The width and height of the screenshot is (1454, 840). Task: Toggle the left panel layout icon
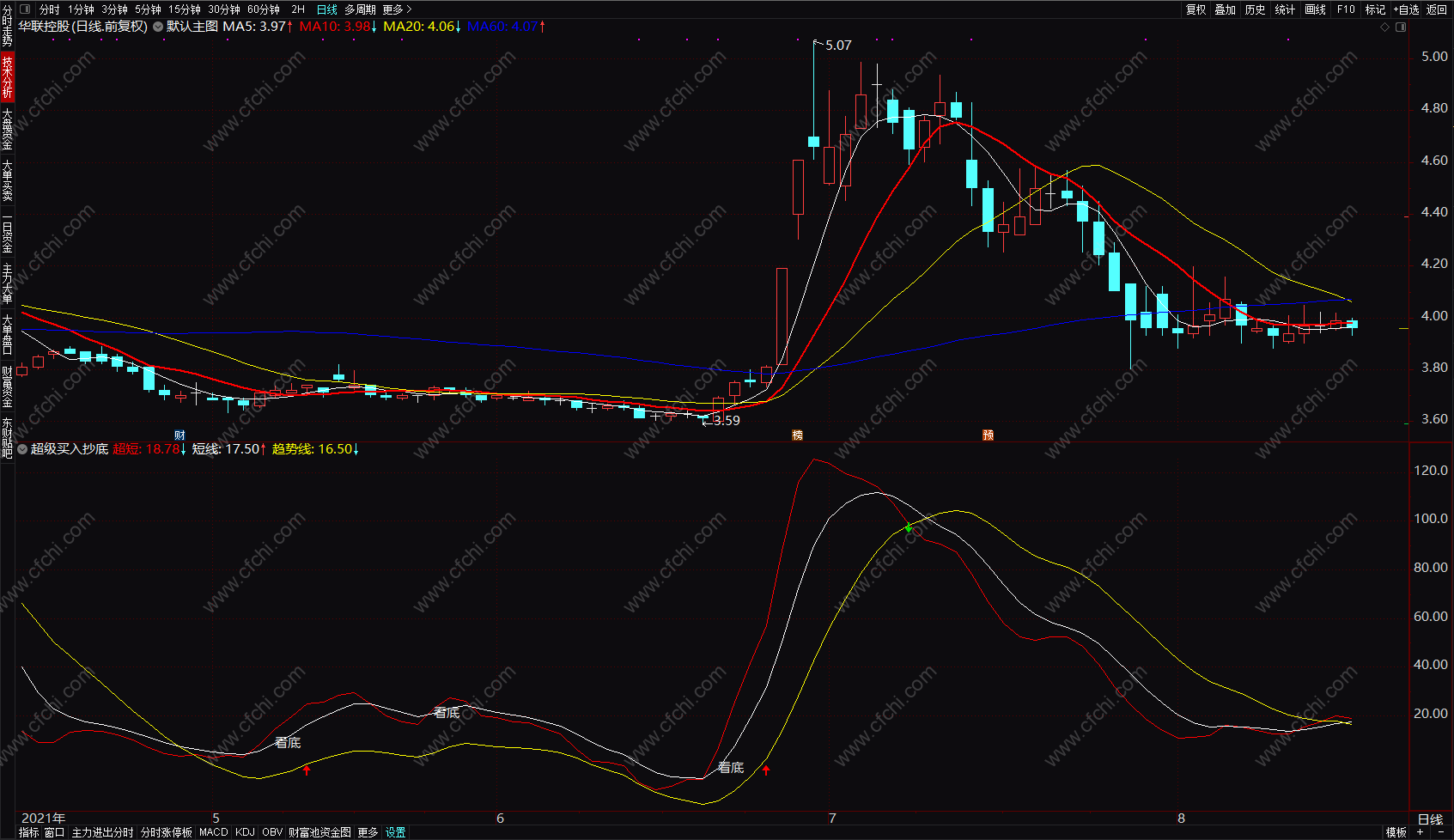click(x=24, y=9)
